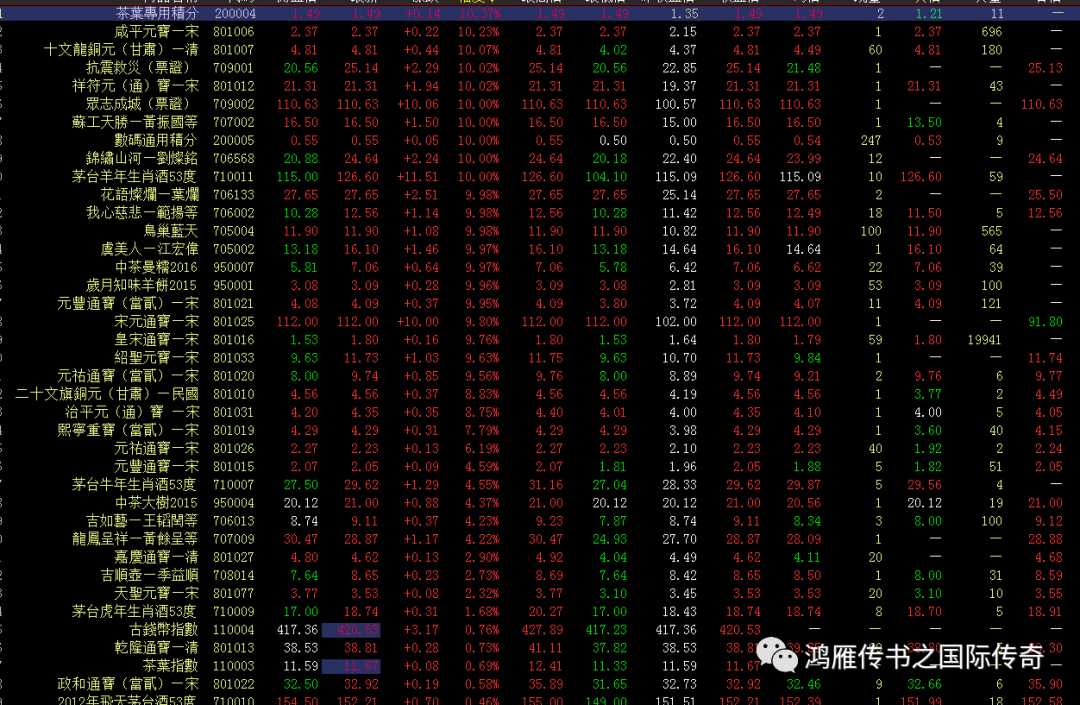
Task: Select the 抗震救災（票證） product name
Action: coord(143,68)
